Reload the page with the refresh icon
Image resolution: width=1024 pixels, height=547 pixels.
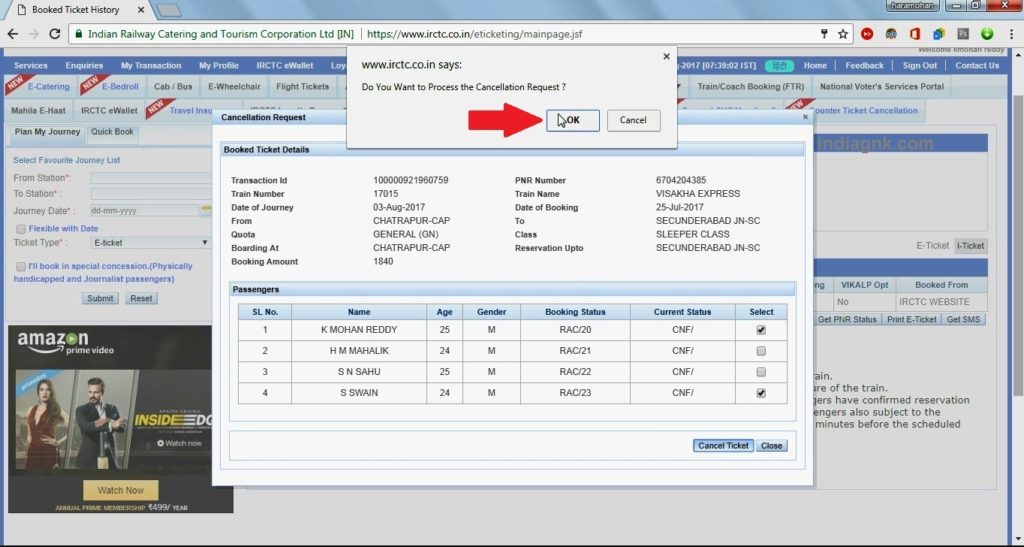tap(55, 34)
